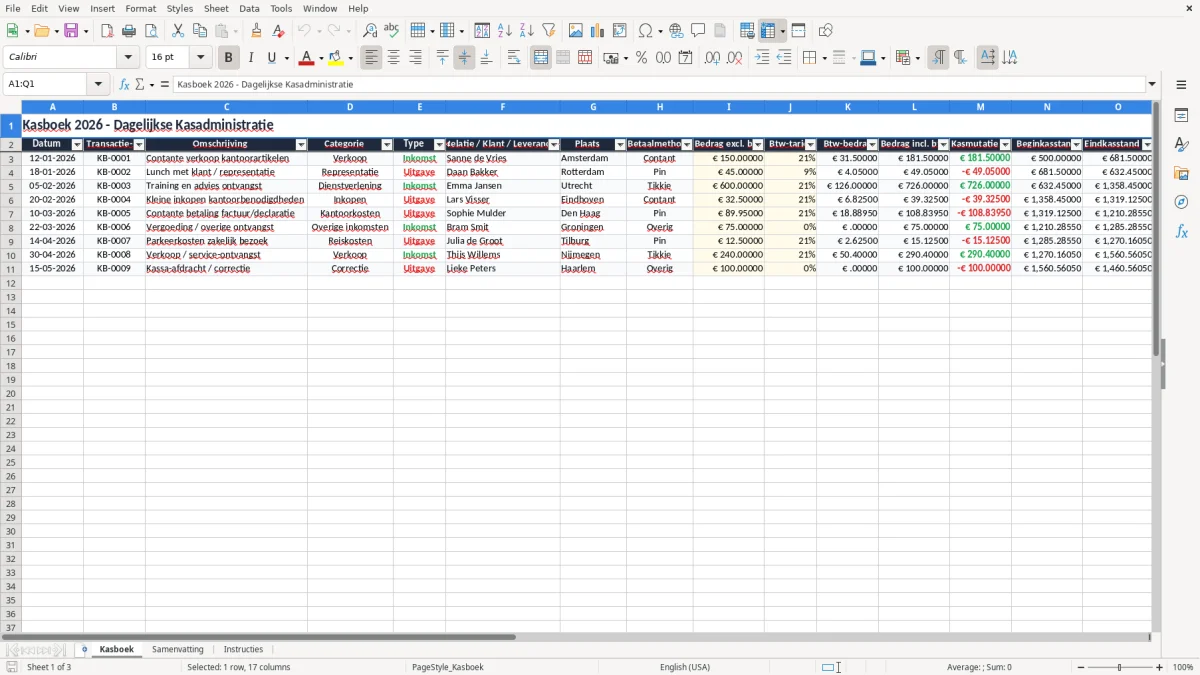This screenshot has height=675, width=1200.
Task: Select column header G
Action: click(593, 107)
